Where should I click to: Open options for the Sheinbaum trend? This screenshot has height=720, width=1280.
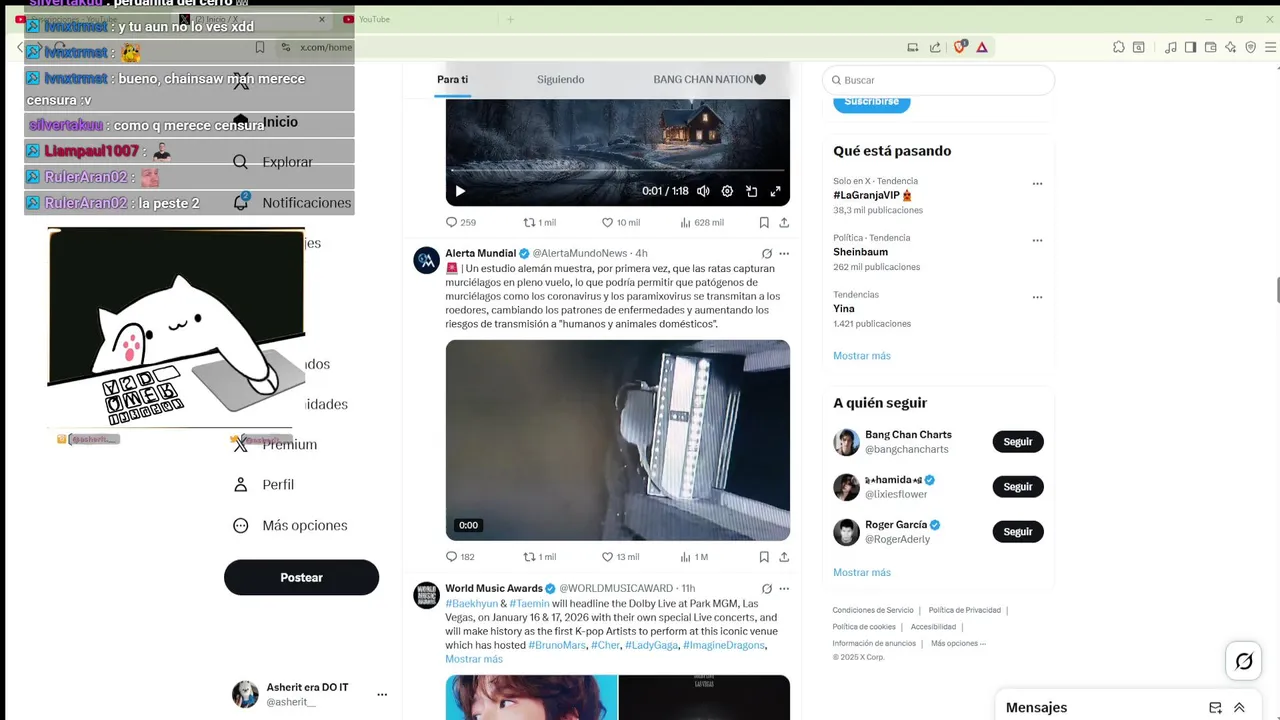click(x=1037, y=241)
